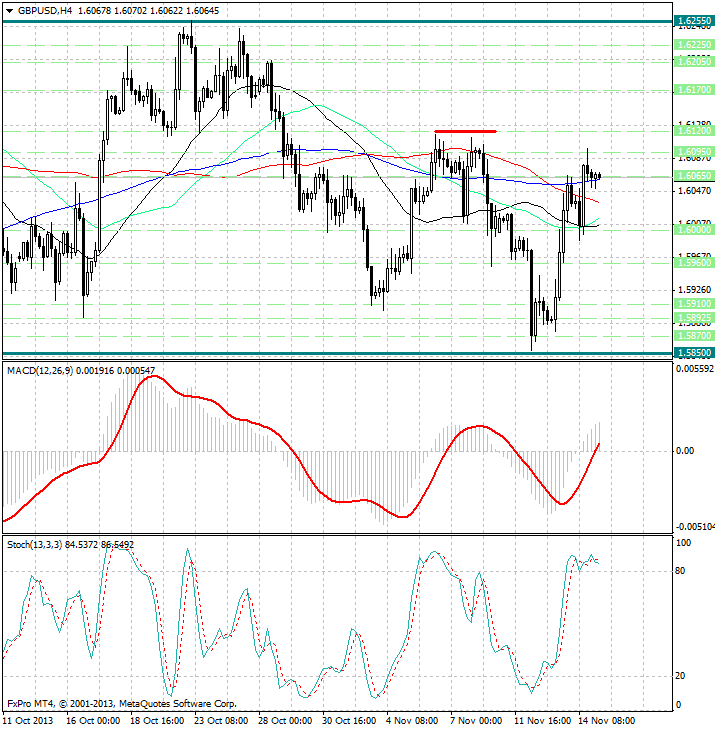Screen dimensions: 715x729
Task: Select the 1.60470 price axis value
Action: 695,191
